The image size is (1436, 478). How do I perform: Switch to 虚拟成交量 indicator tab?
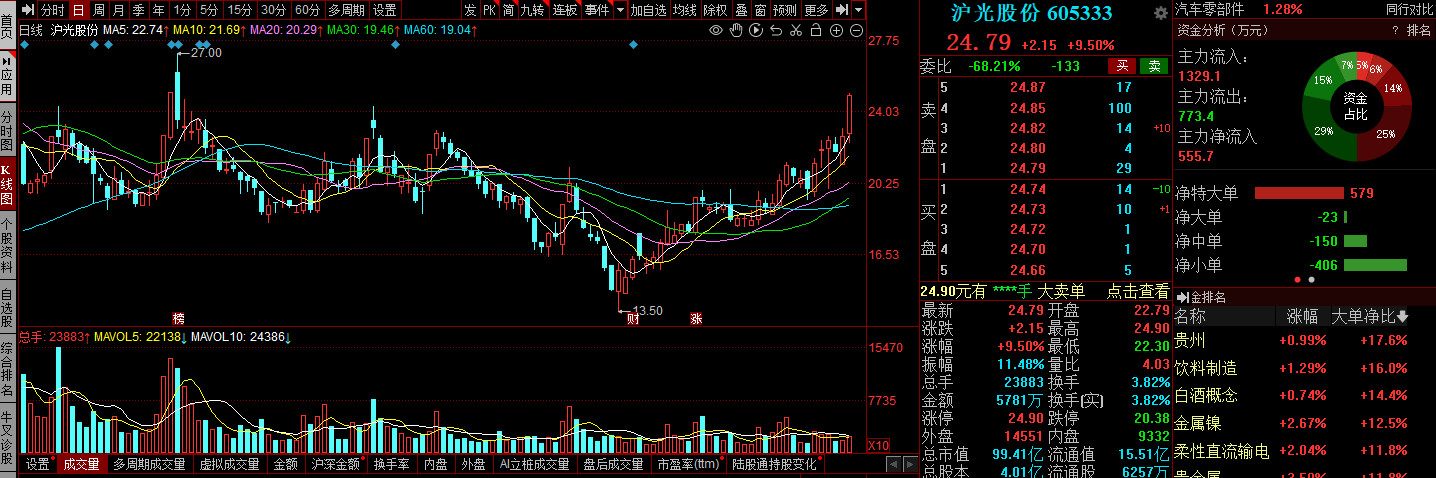pyautogui.click(x=229, y=464)
